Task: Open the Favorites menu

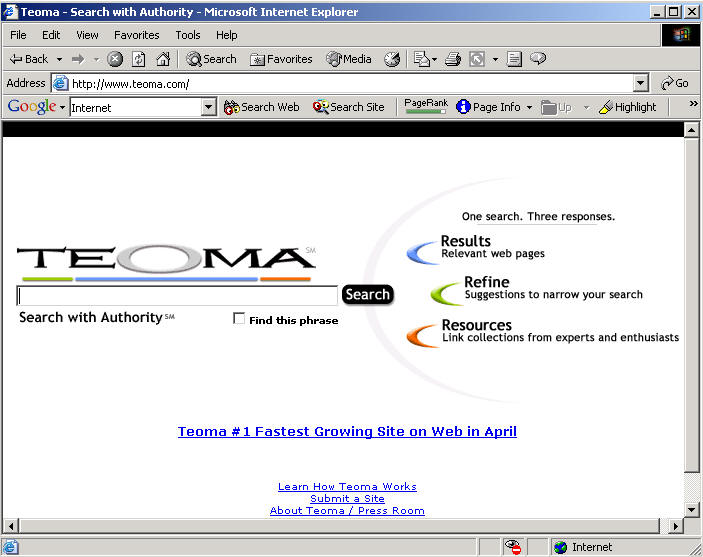Action: coord(136,35)
